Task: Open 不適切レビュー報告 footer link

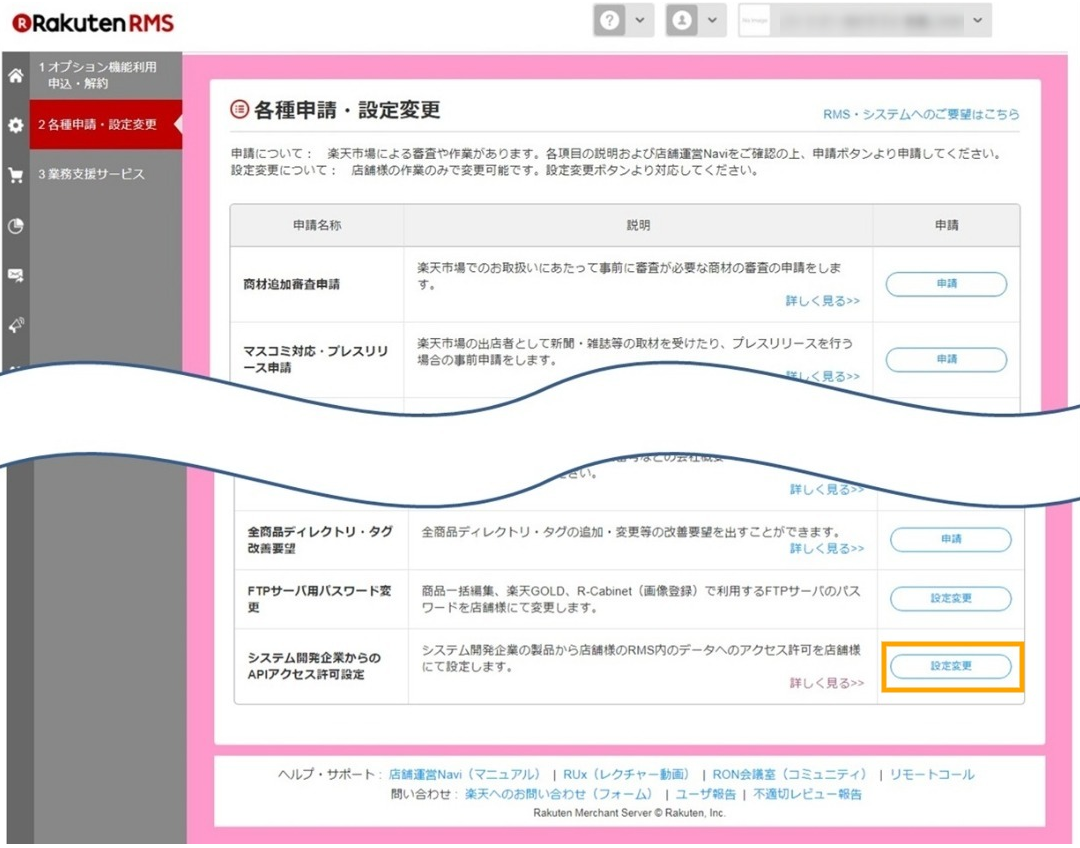Action: tap(807, 795)
